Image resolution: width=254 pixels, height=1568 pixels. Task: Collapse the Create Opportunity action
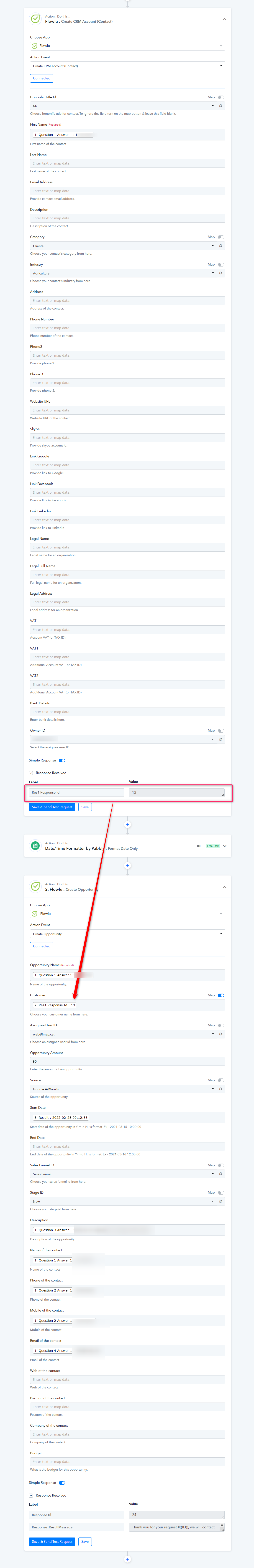[x=225, y=887]
